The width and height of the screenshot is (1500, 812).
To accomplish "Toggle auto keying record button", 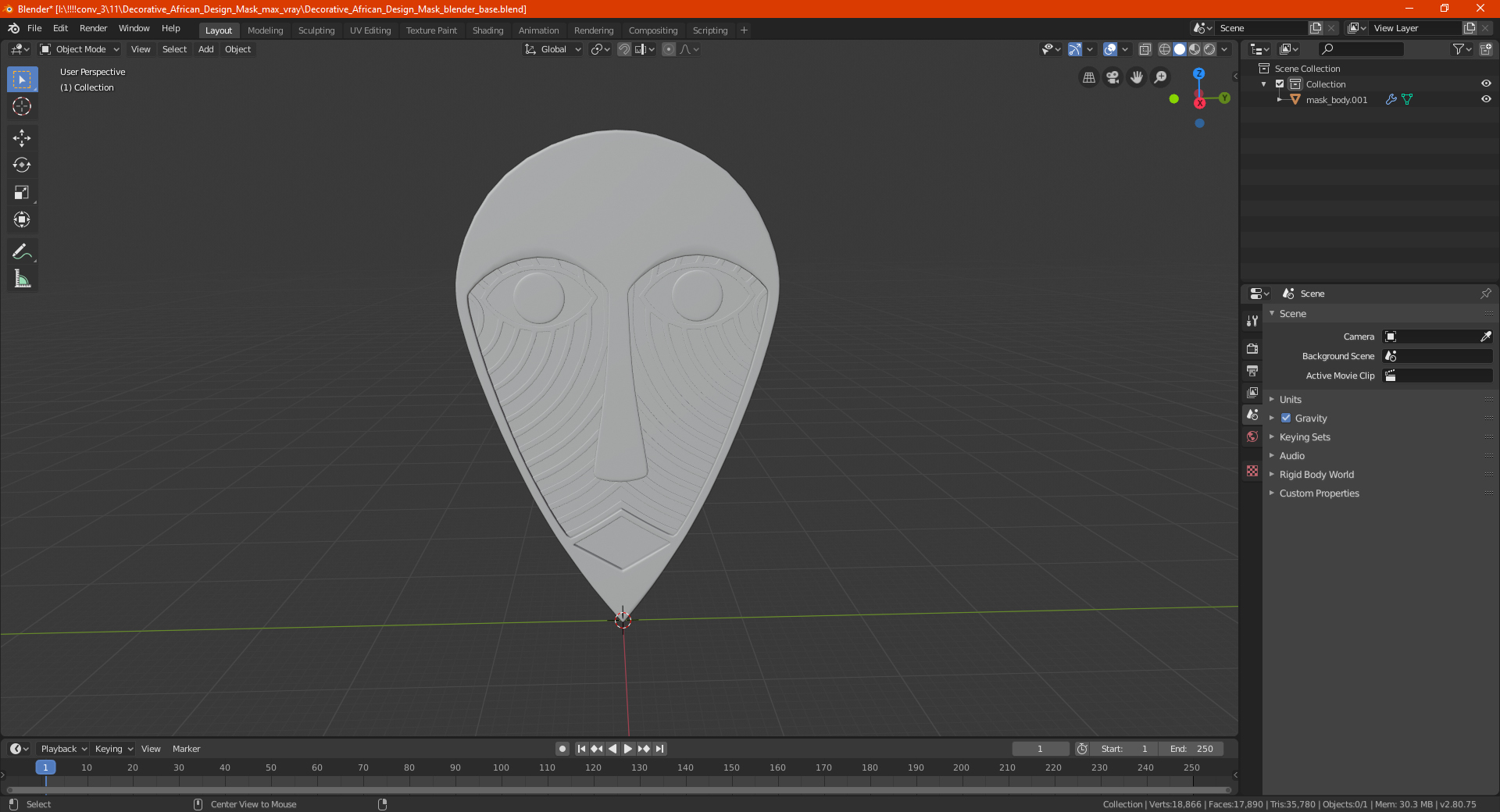I will (x=562, y=749).
